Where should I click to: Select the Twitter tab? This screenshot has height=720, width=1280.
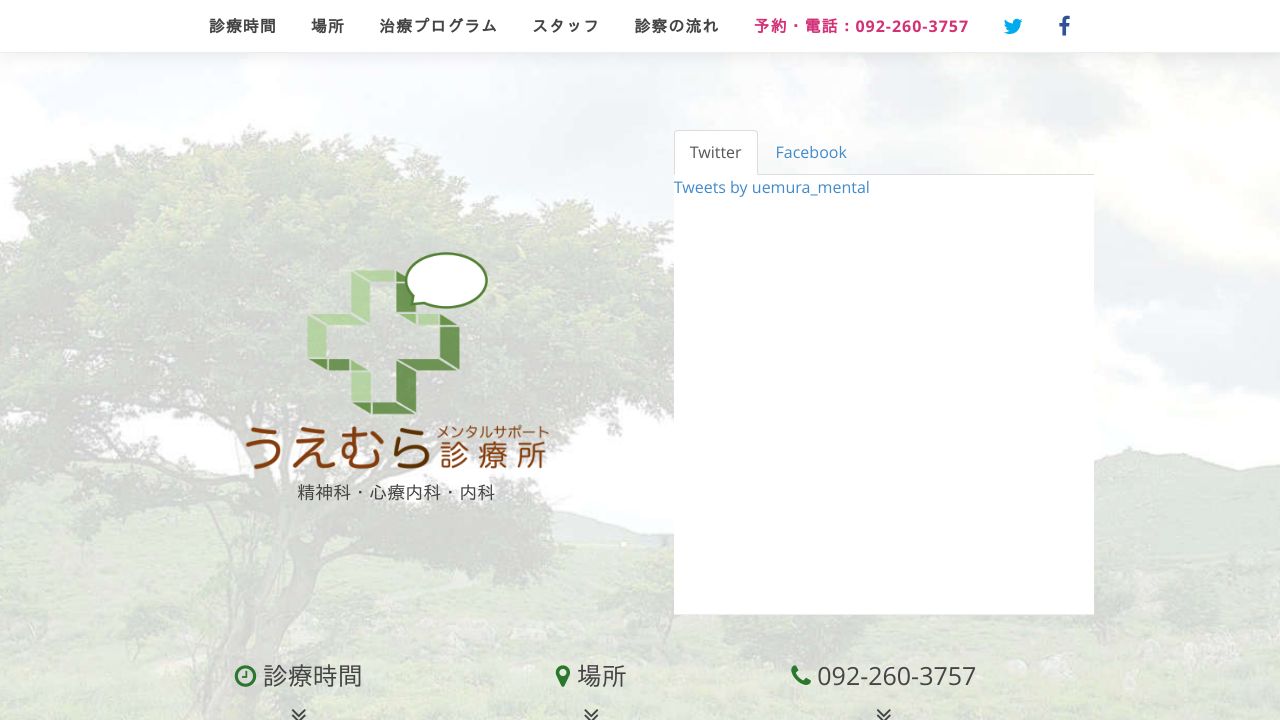pos(715,153)
